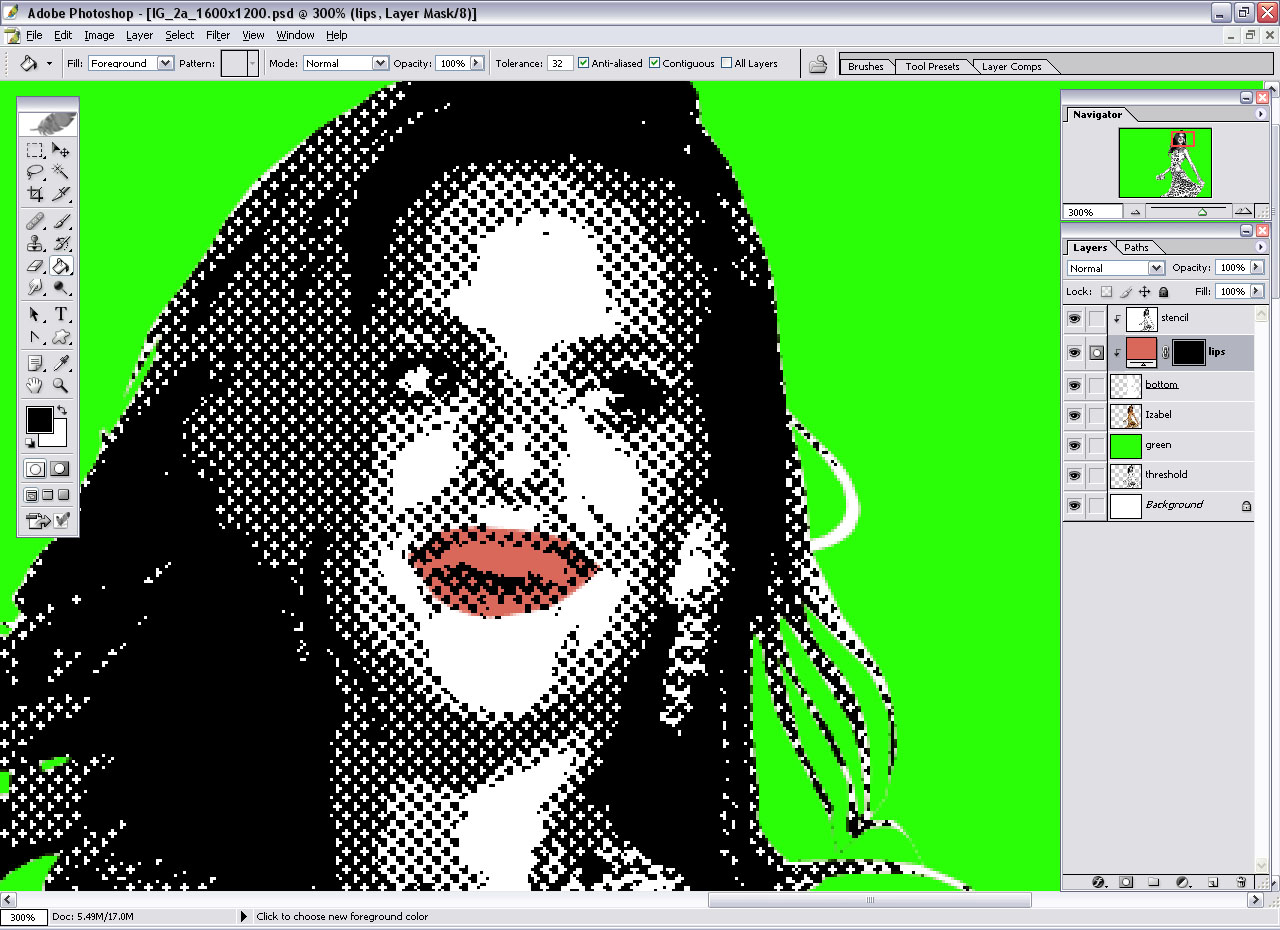
Task: Open the Fill source dropdown
Action: [x=131, y=63]
